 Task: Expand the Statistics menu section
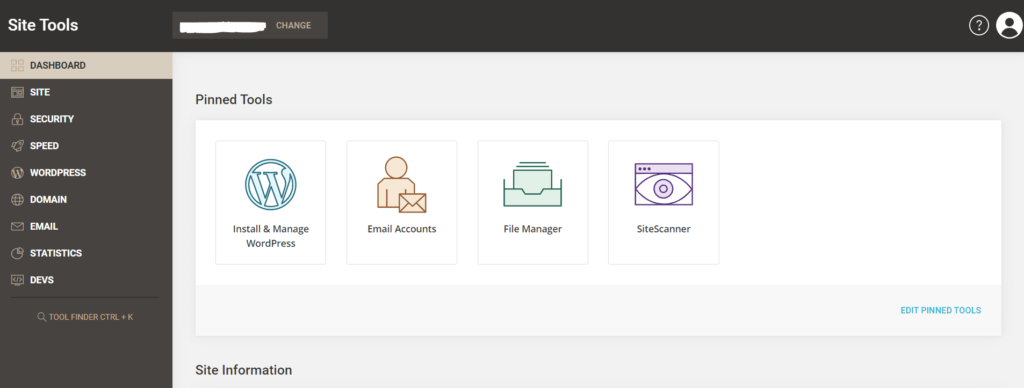tap(86, 253)
